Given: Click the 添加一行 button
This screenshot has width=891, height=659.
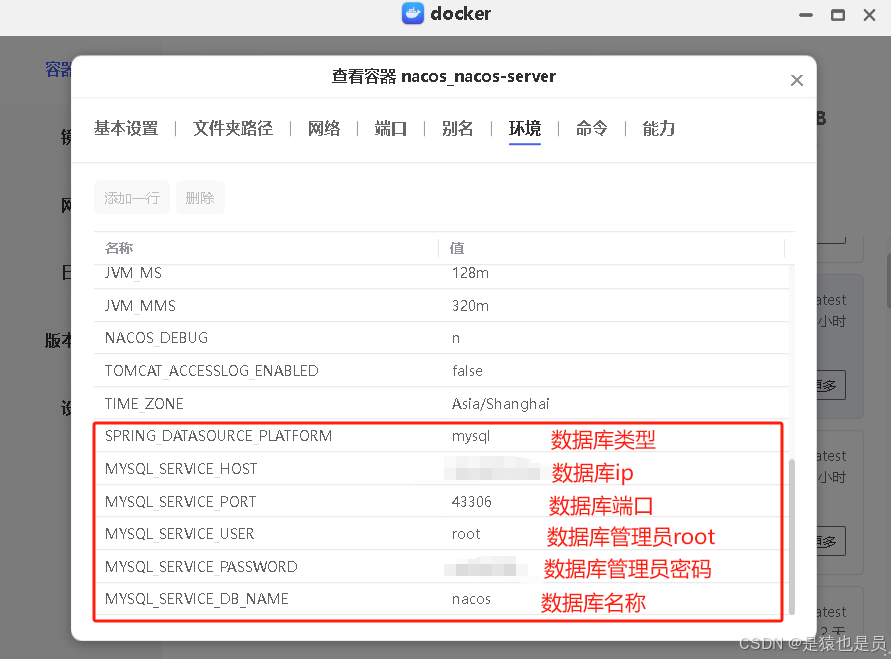Looking at the screenshot, I should point(132,198).
